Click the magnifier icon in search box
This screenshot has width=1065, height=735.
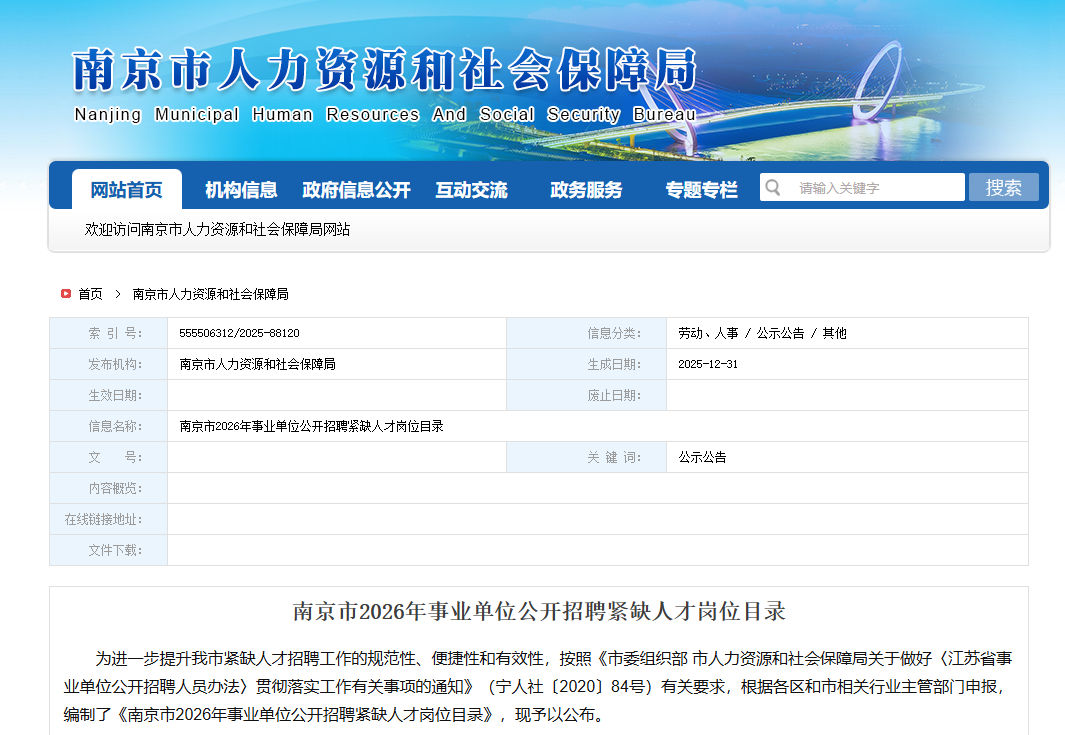(772, 187)
